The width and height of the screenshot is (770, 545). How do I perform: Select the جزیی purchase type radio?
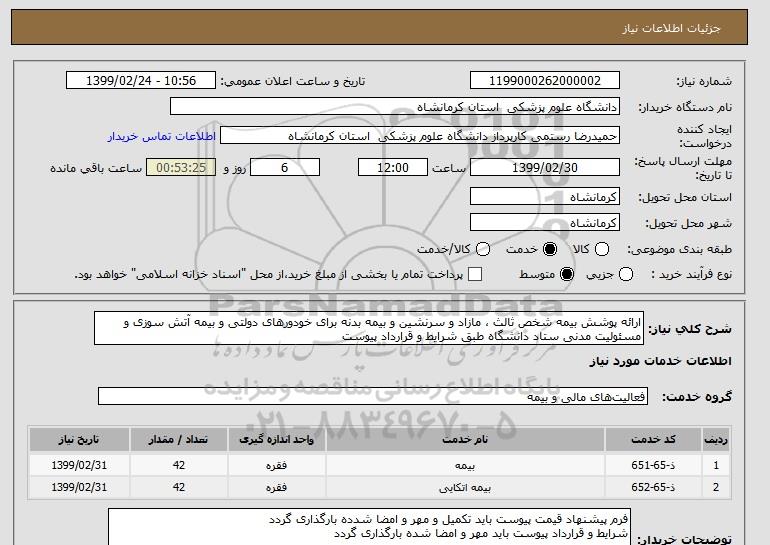tap(626, 274)
